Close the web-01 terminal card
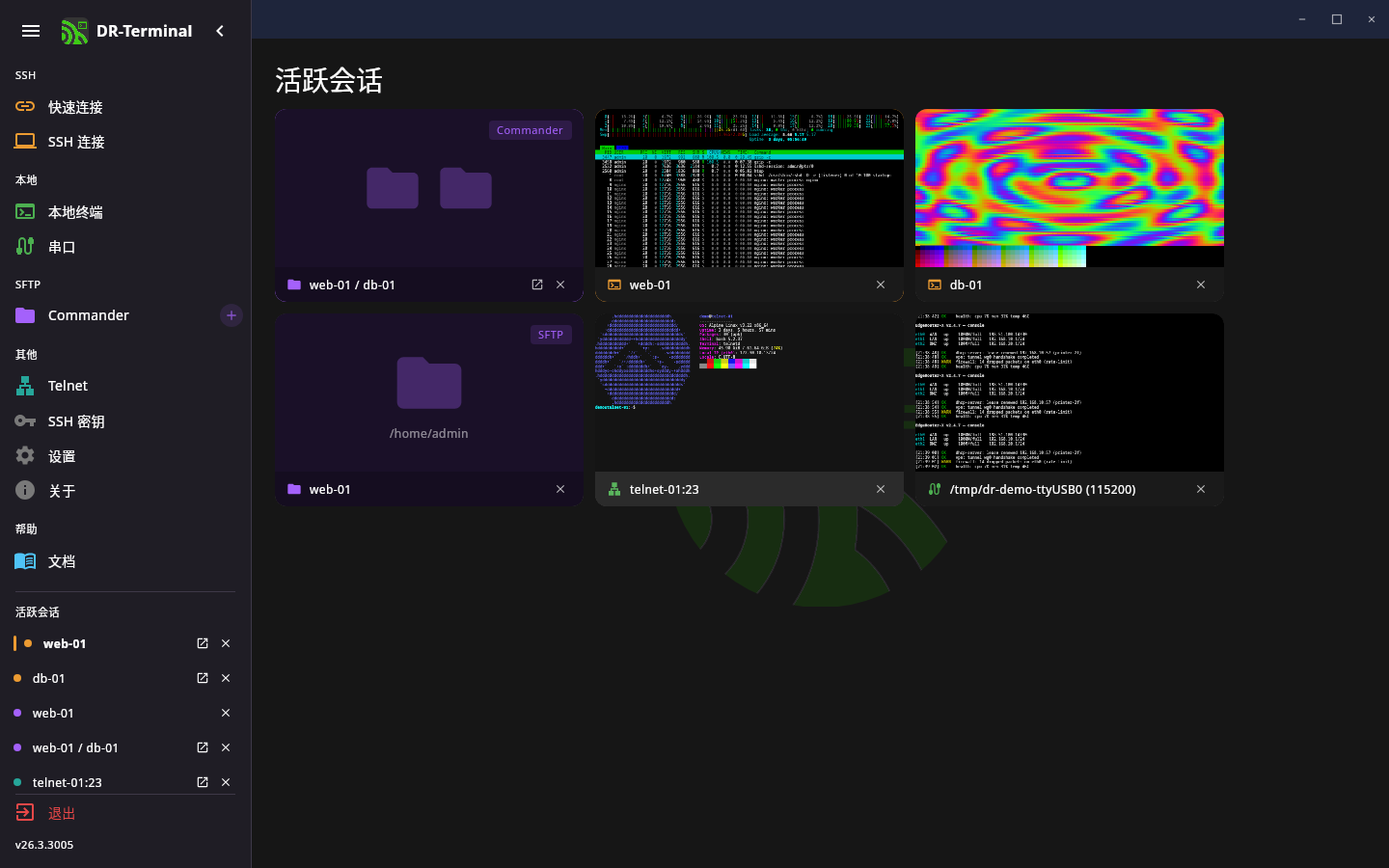 (x=881, y=285)
